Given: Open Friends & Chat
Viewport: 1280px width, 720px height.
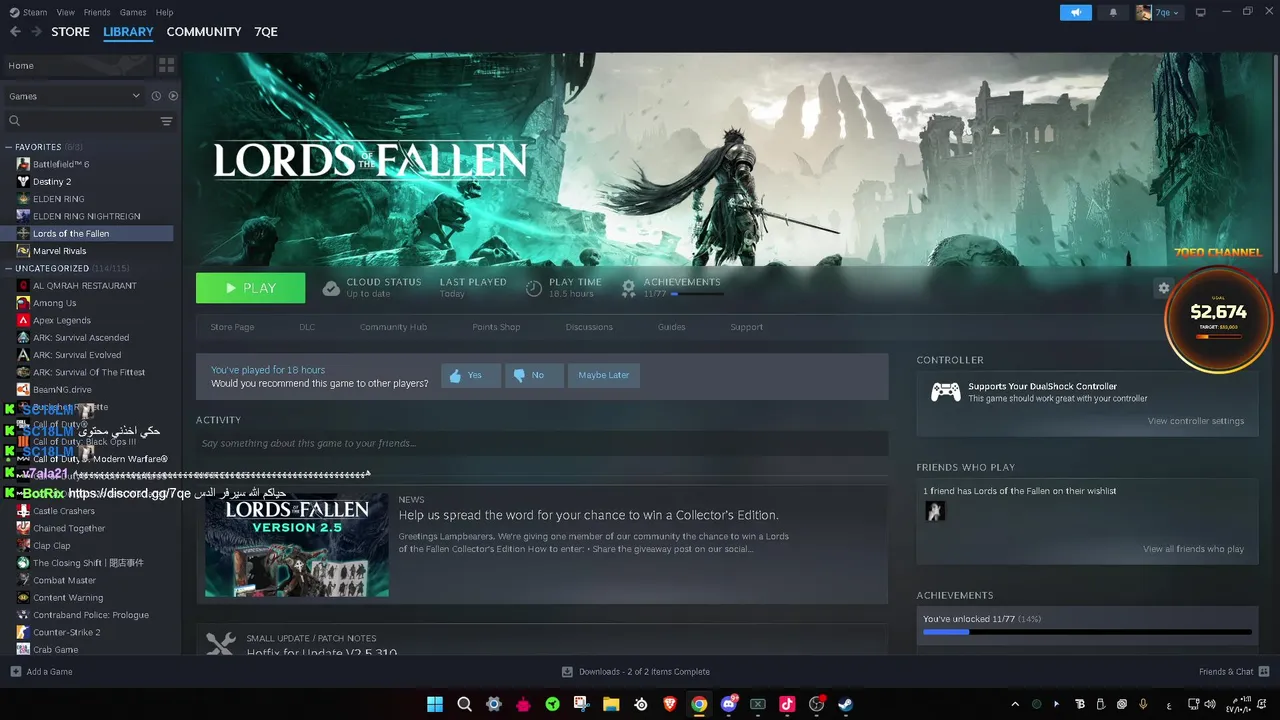Looking at the screenshot, I should click(1234, 672).
